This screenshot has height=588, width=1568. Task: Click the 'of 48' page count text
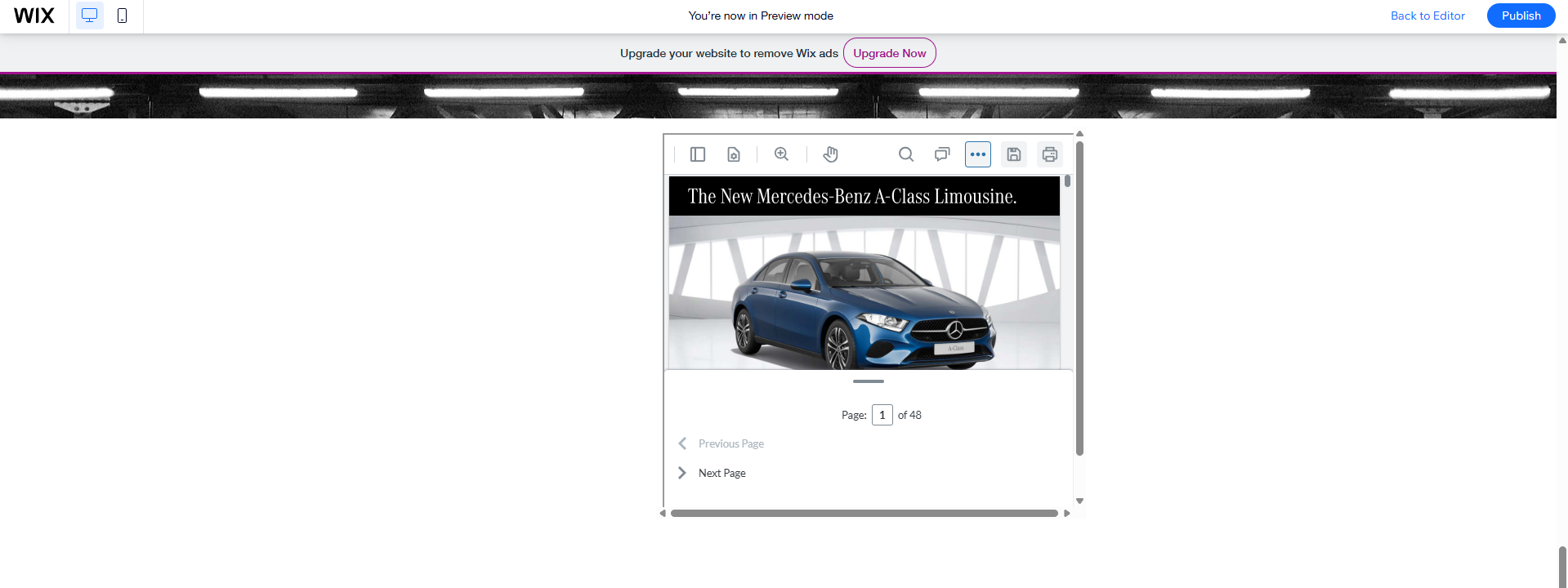[x=909, y=415]
